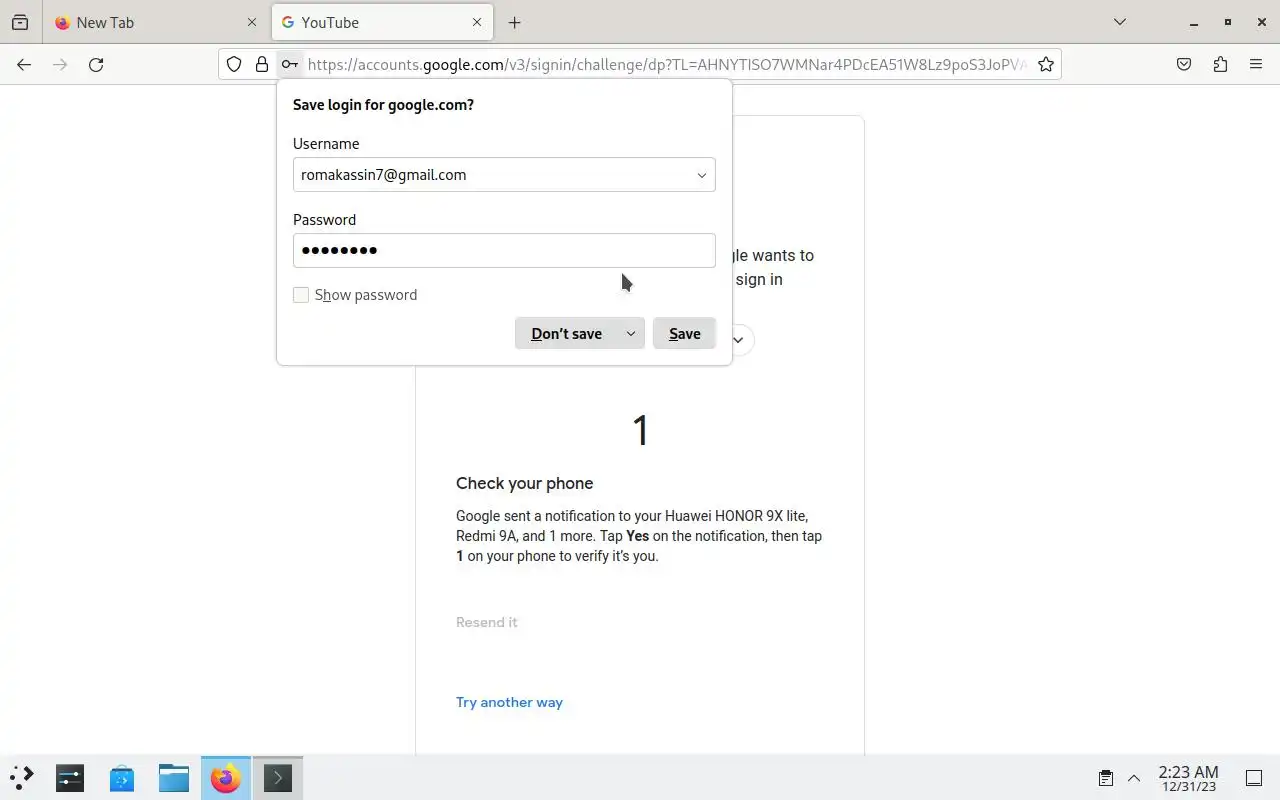Open a new tab with plus button

[x=514, y=22]
